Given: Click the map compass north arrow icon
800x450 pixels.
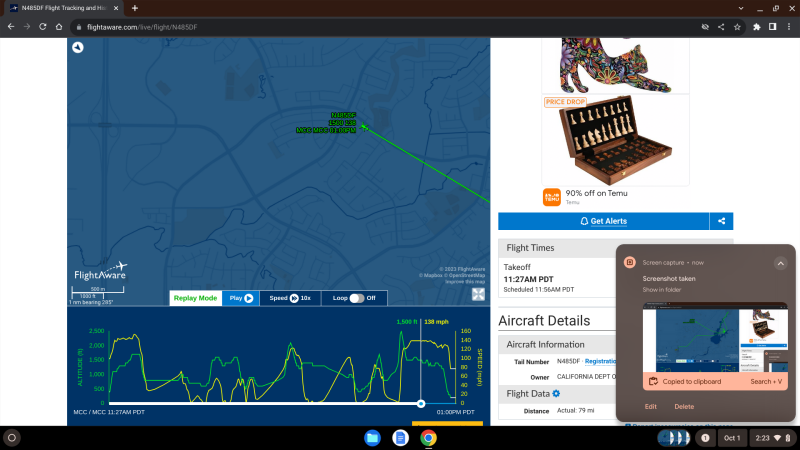Looking at the screenshot, I should point(78,47).
